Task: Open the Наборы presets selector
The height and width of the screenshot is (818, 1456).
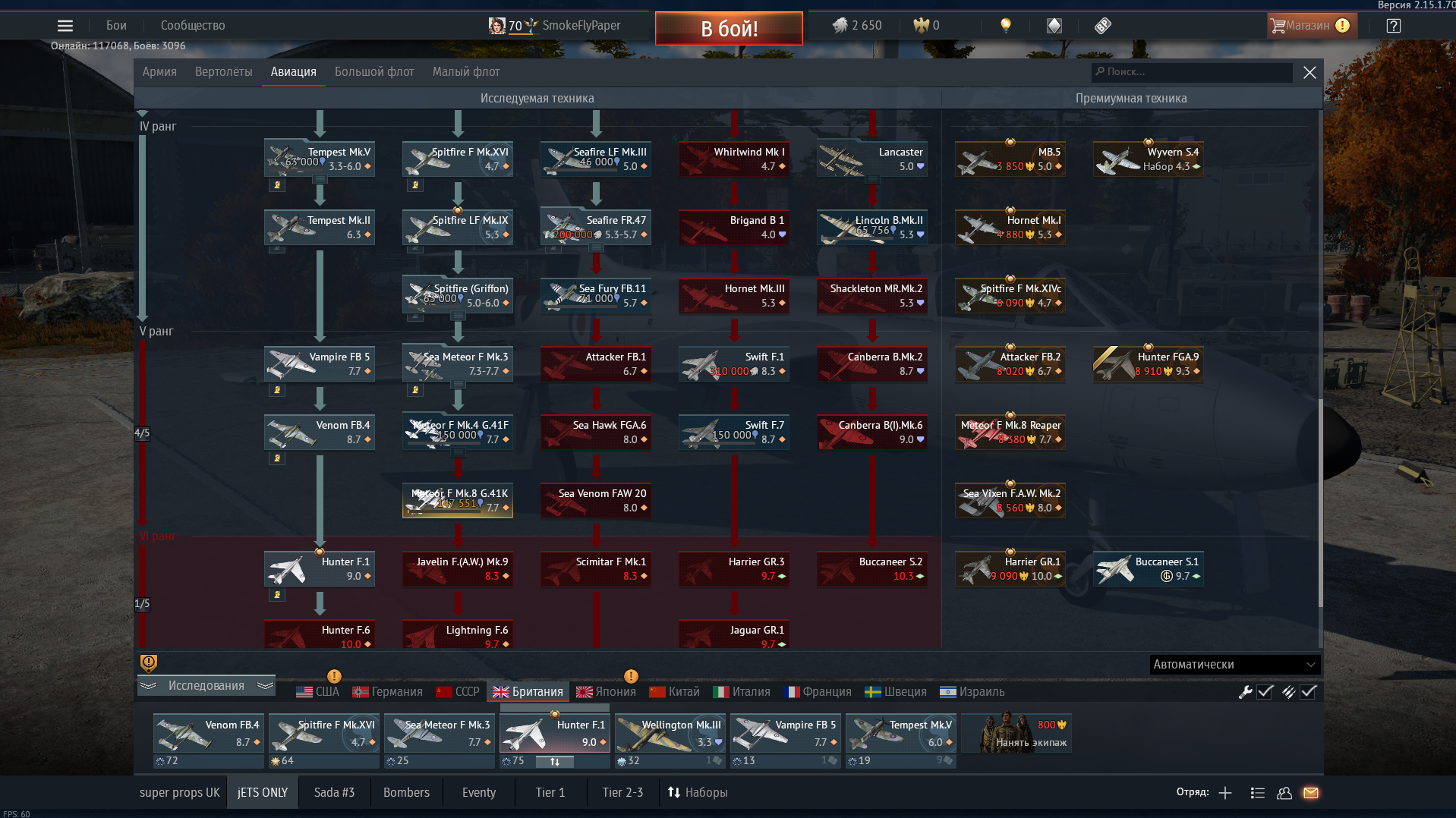Action: tap(697, 792)
